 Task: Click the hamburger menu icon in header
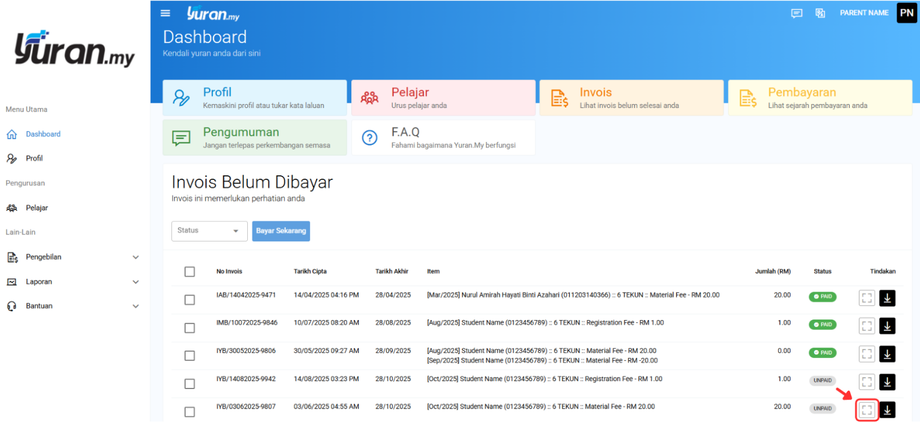(x=166, y=13)
